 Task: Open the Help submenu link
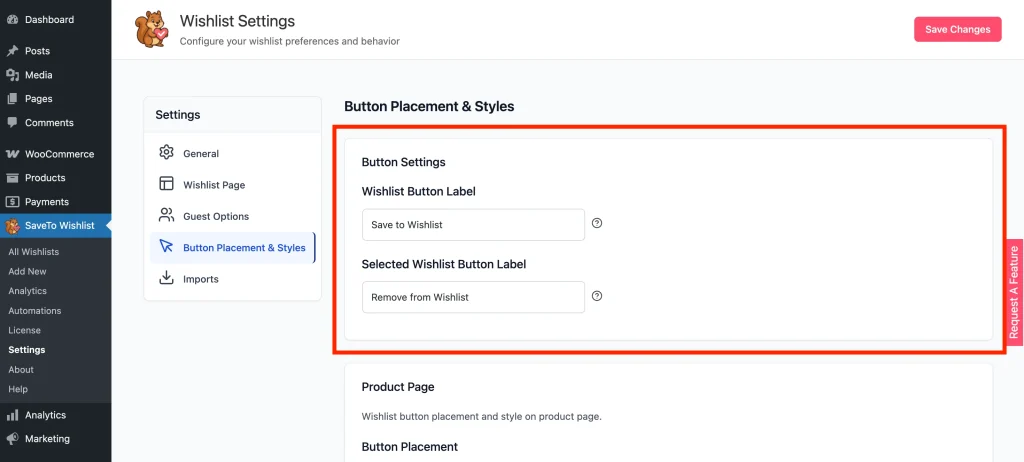pos(18,389)
